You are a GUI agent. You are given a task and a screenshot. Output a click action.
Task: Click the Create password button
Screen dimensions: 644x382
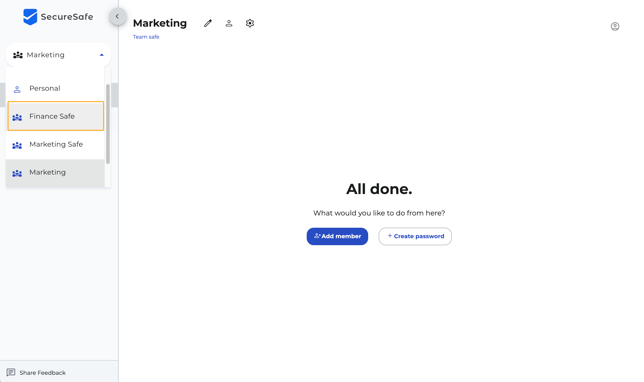pyautogui.click(x=415, y=236)
